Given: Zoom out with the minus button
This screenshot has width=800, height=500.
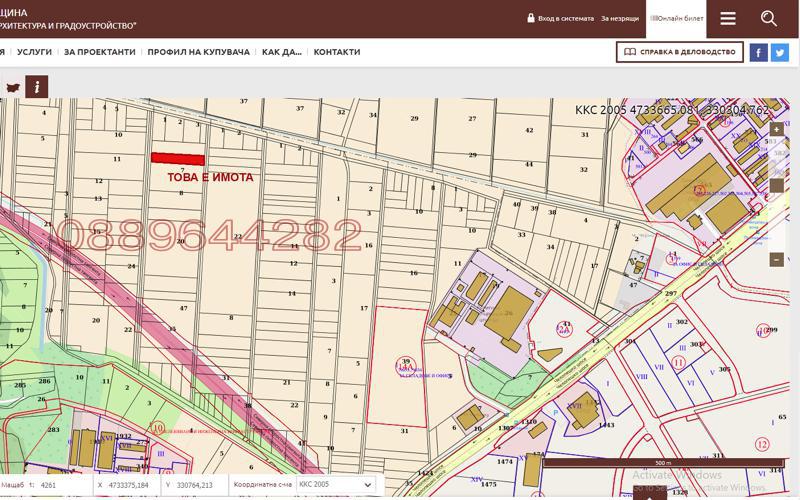Looking at the screenshot, I should [777, 259].
